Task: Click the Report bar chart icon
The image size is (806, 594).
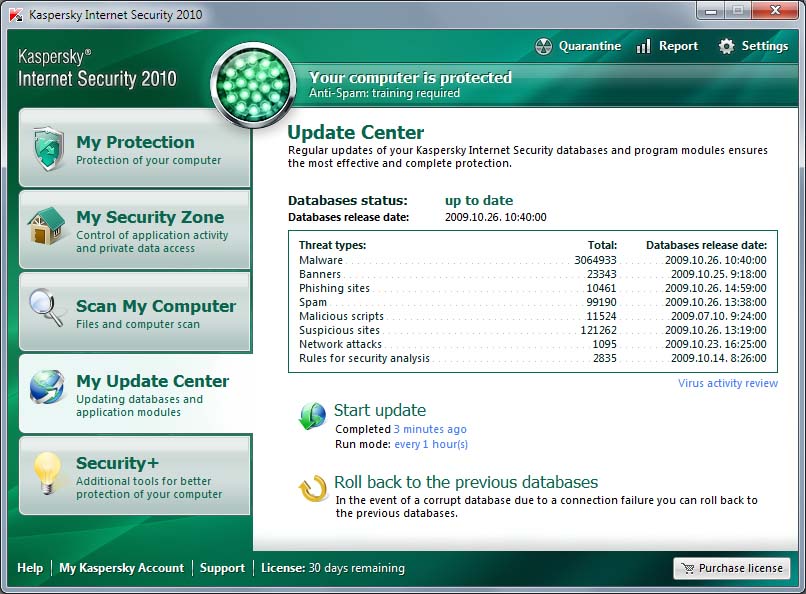Action: tap(643, 46)
